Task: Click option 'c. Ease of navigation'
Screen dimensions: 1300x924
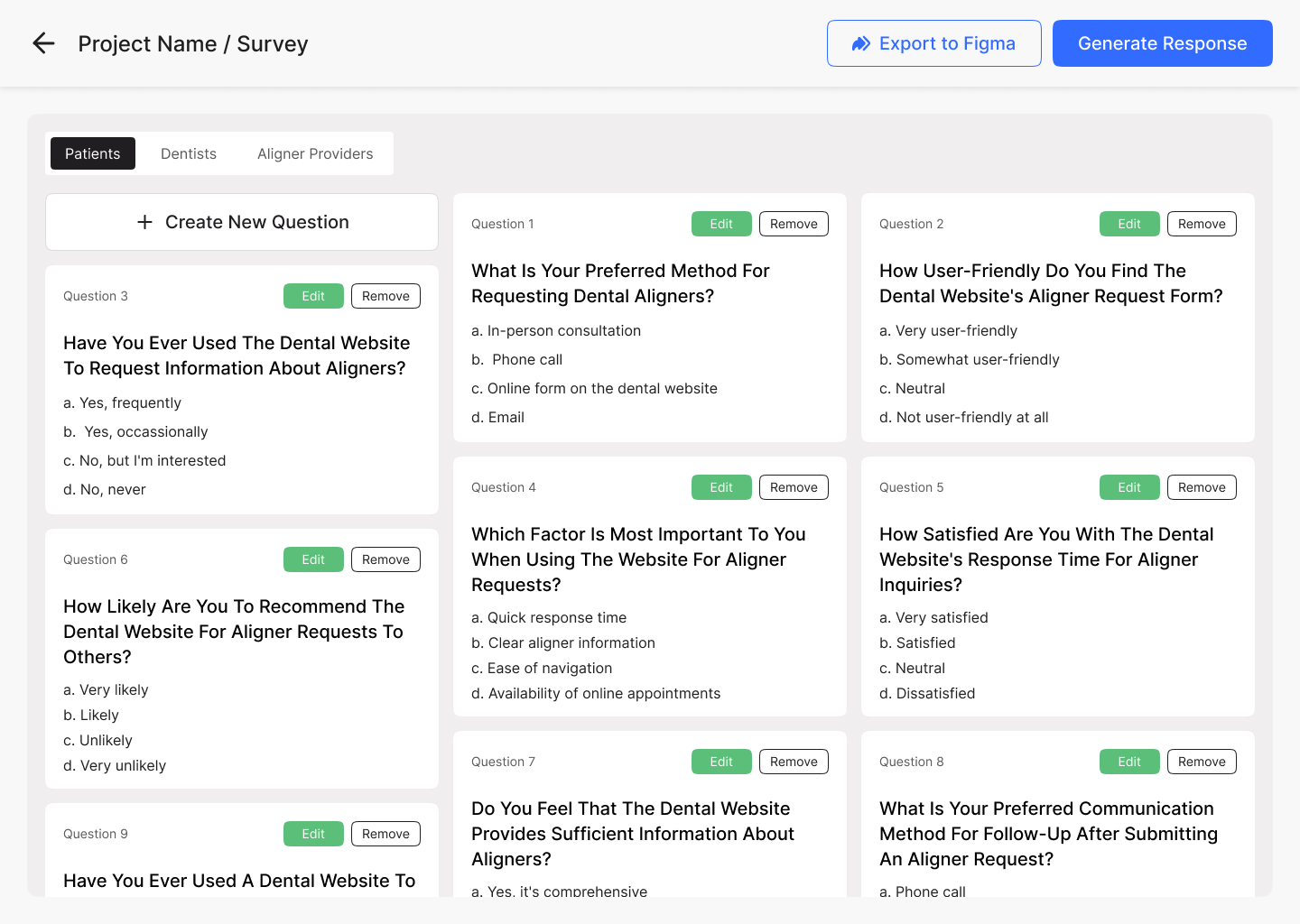Action: click(542, 669)
